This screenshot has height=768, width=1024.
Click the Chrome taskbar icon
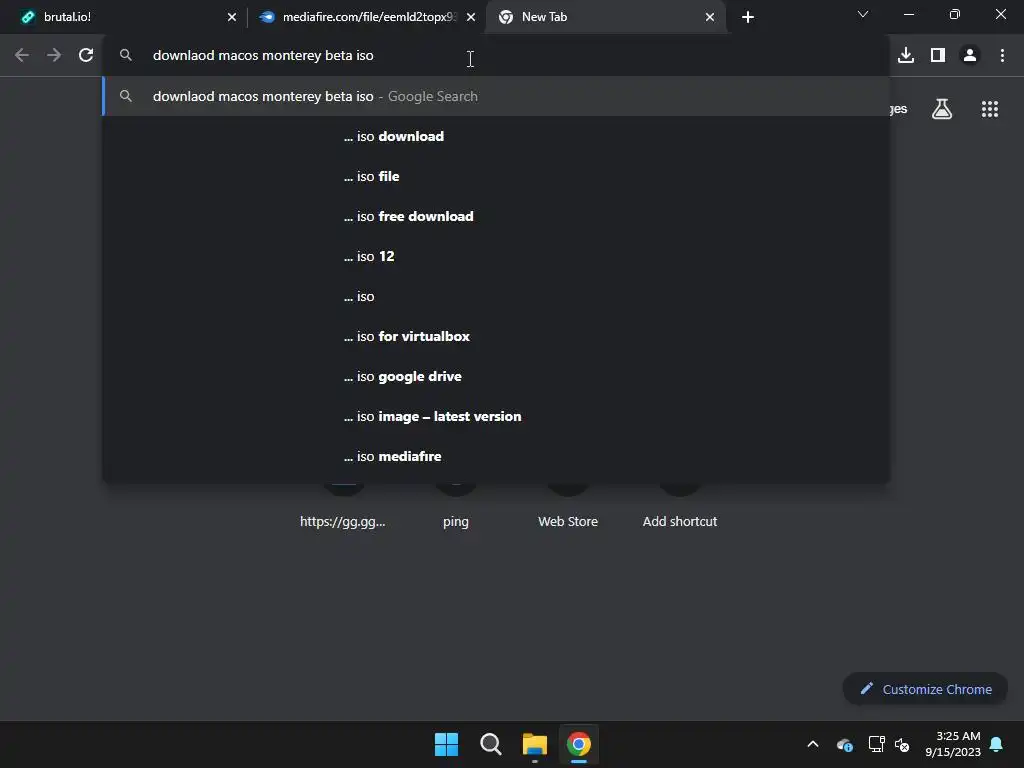[x=579, y=744]
